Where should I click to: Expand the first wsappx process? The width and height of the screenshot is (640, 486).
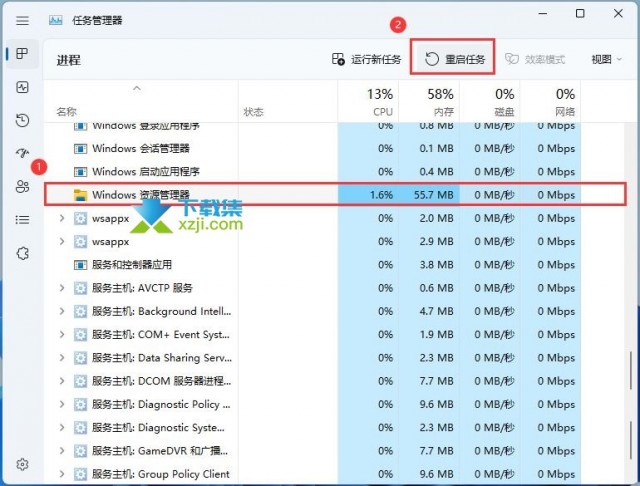pos(62,218)
